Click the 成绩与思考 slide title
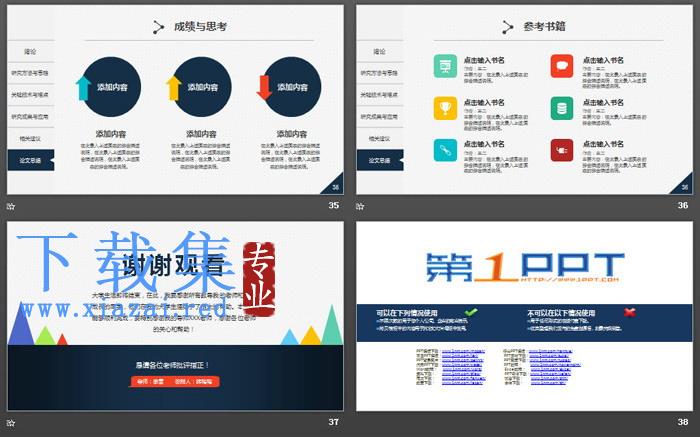The width and height of the screenshot is (700, 437). tap(200, 27)
